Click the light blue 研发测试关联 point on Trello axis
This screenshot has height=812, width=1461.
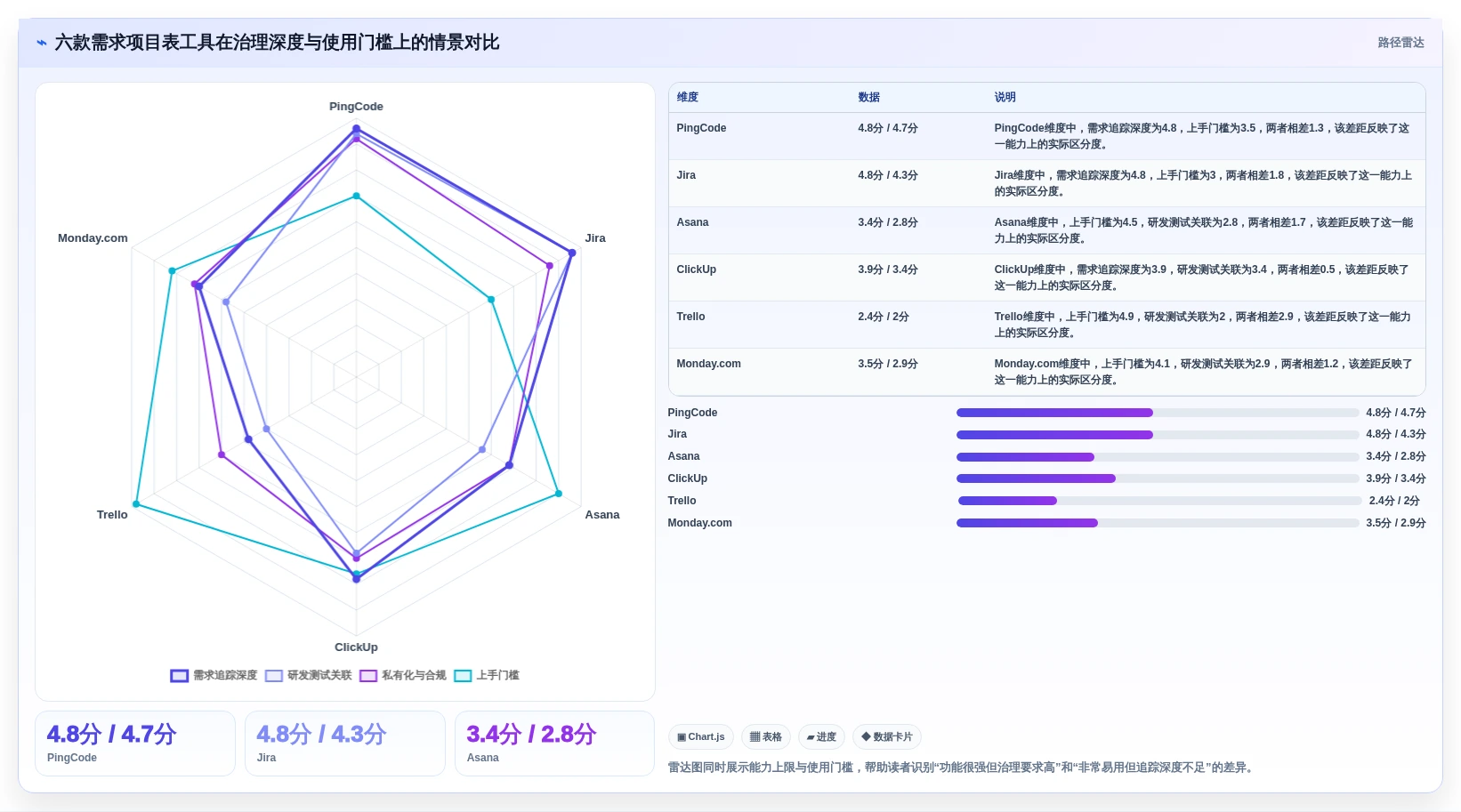click(266, 429)
